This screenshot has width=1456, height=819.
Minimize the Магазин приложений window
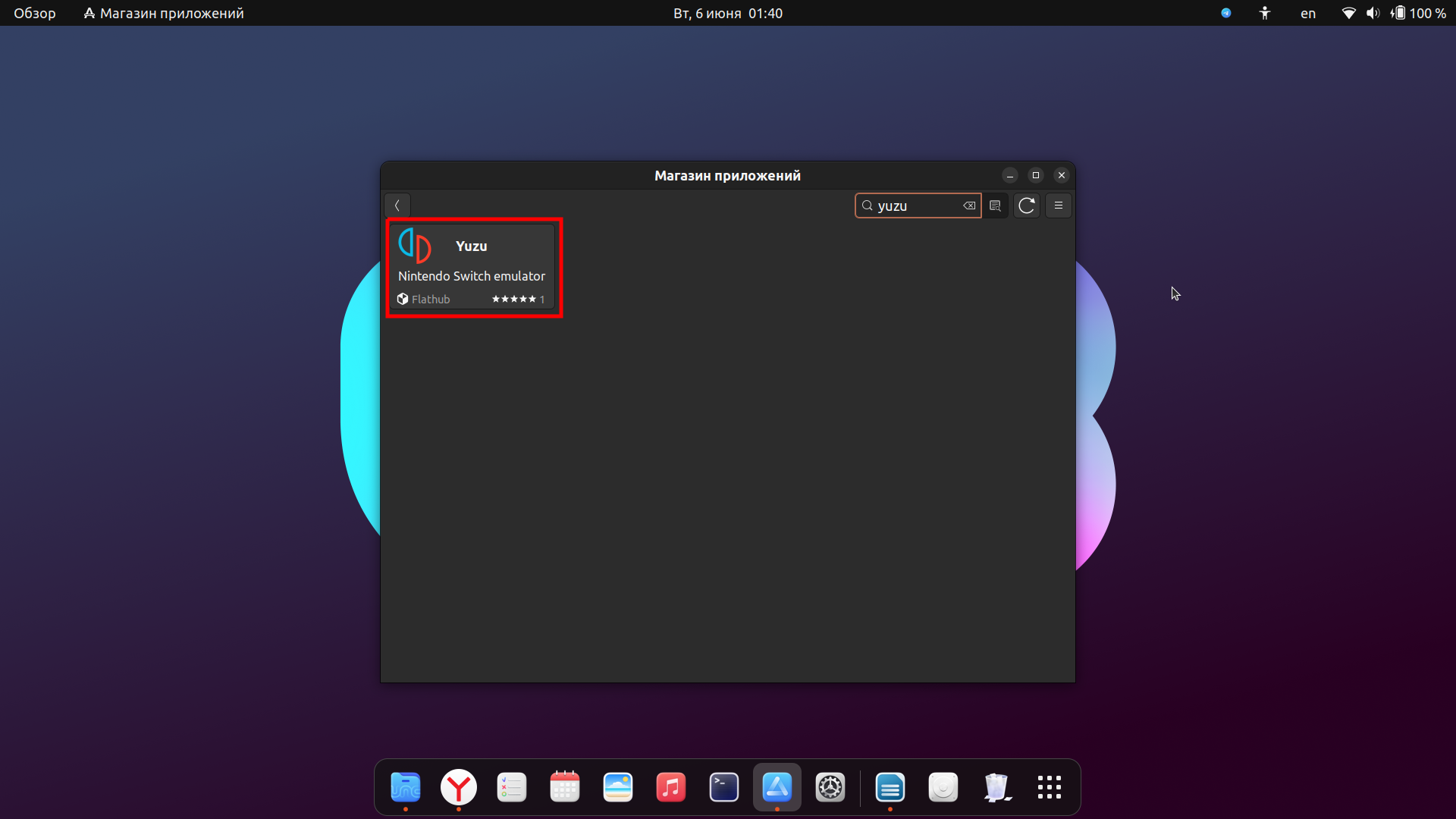pyautogui.click(x=1010, y=175)
